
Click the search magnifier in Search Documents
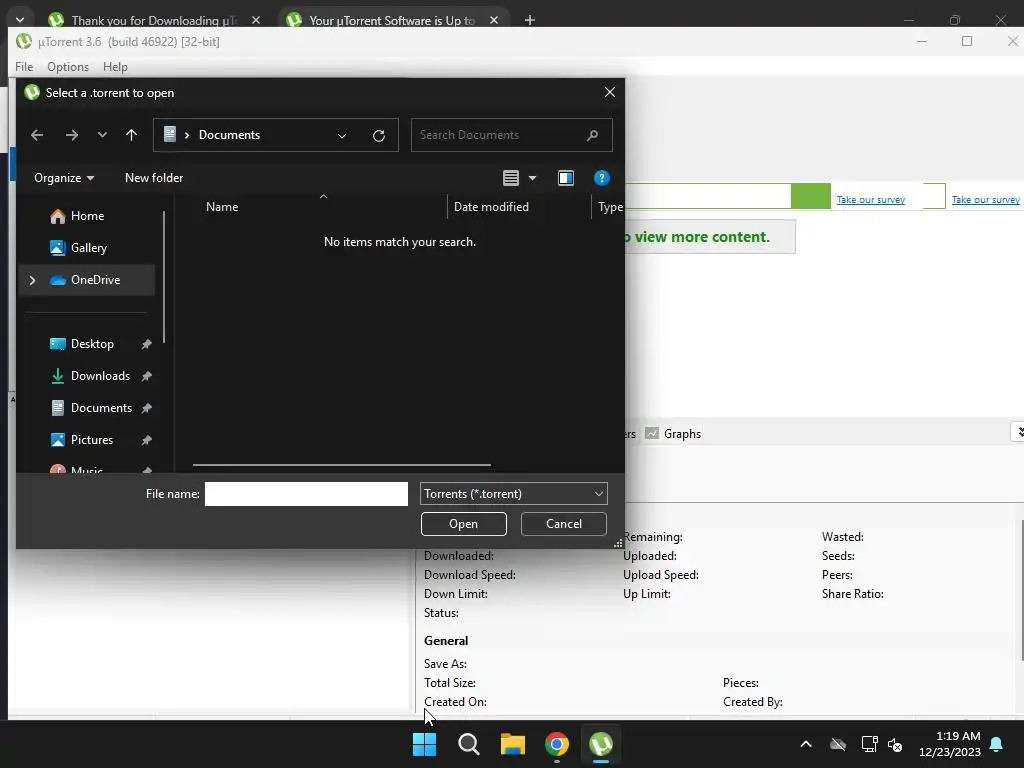pos(592,135)
